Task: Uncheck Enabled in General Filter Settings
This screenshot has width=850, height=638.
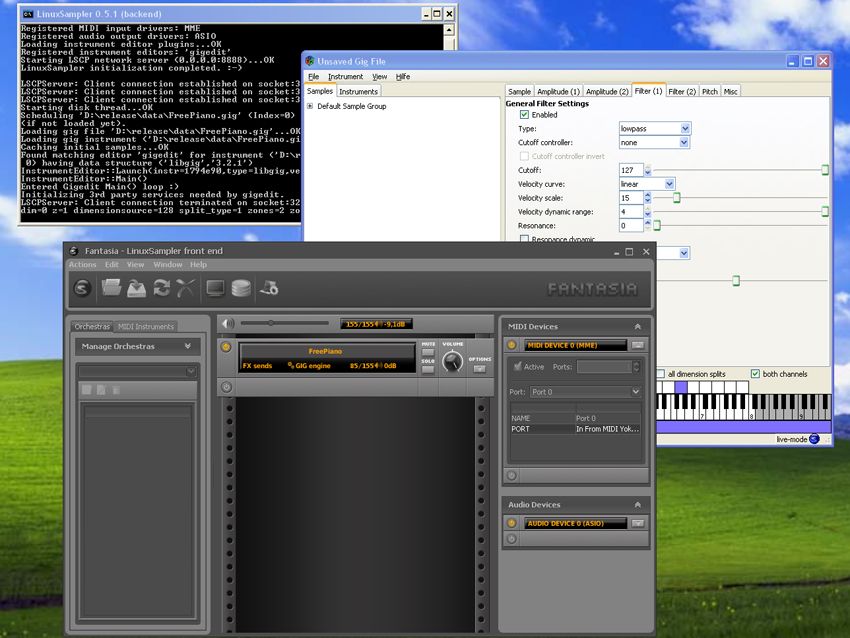Action: pyautogui.click(x=524, y=114)
